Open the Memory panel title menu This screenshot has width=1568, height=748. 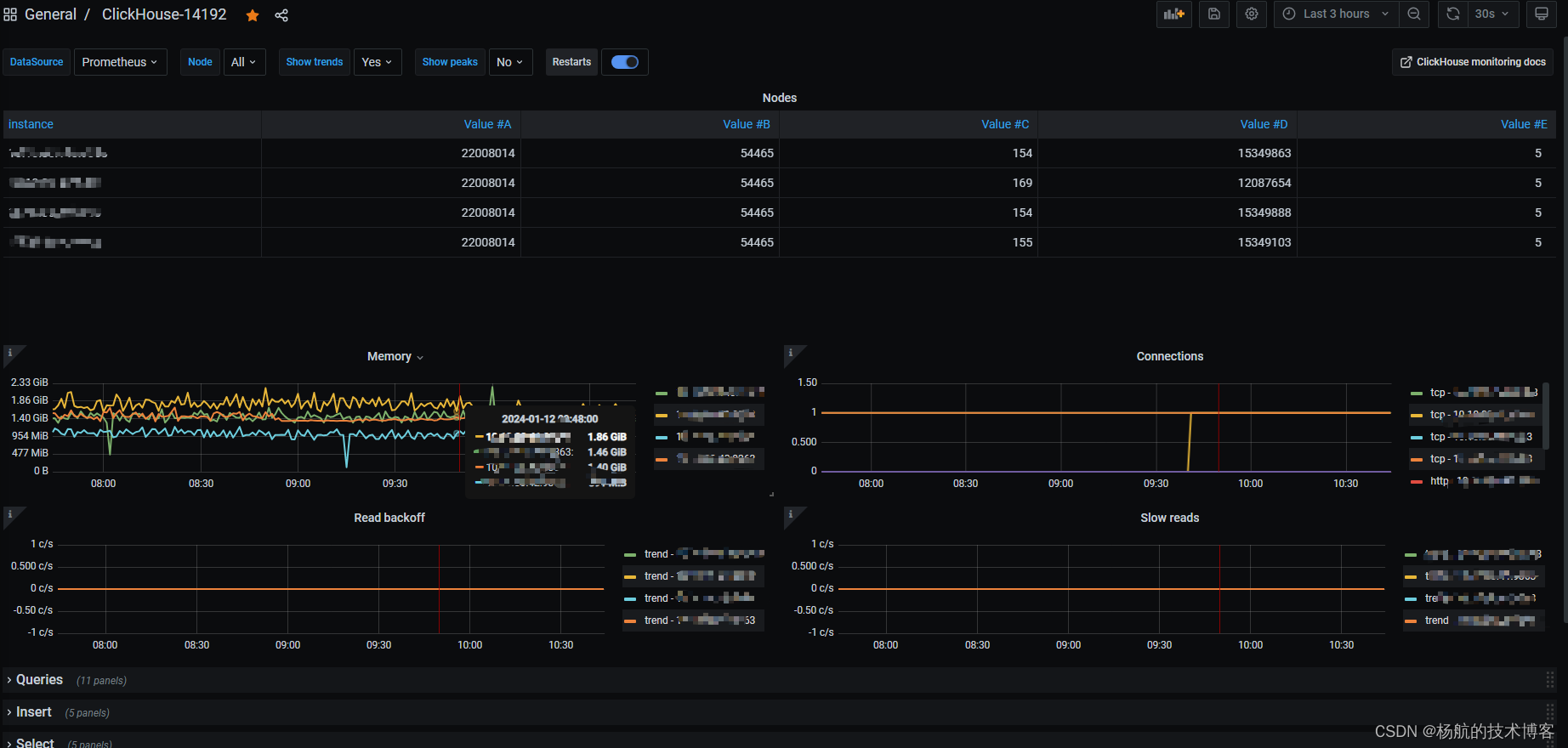point(395,356)
